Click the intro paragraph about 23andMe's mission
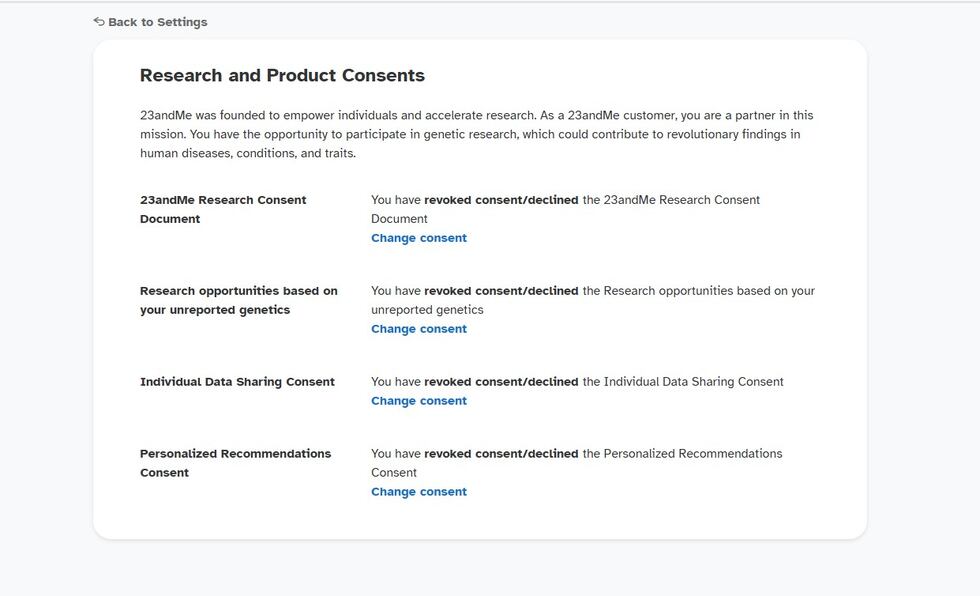 [476, 134]
